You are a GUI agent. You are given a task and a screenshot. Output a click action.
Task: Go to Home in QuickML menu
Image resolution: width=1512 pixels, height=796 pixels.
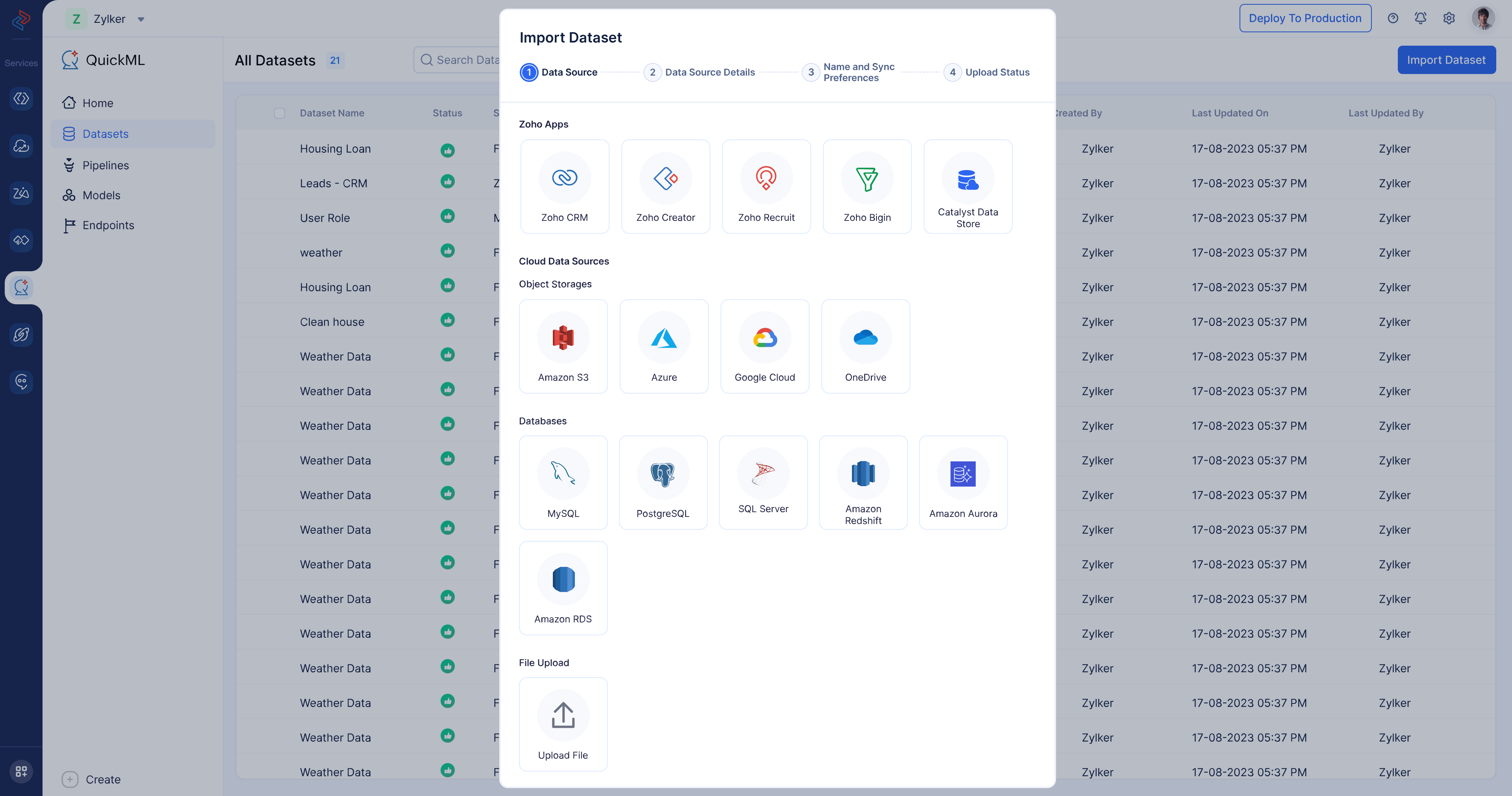(x=133, y=103)
